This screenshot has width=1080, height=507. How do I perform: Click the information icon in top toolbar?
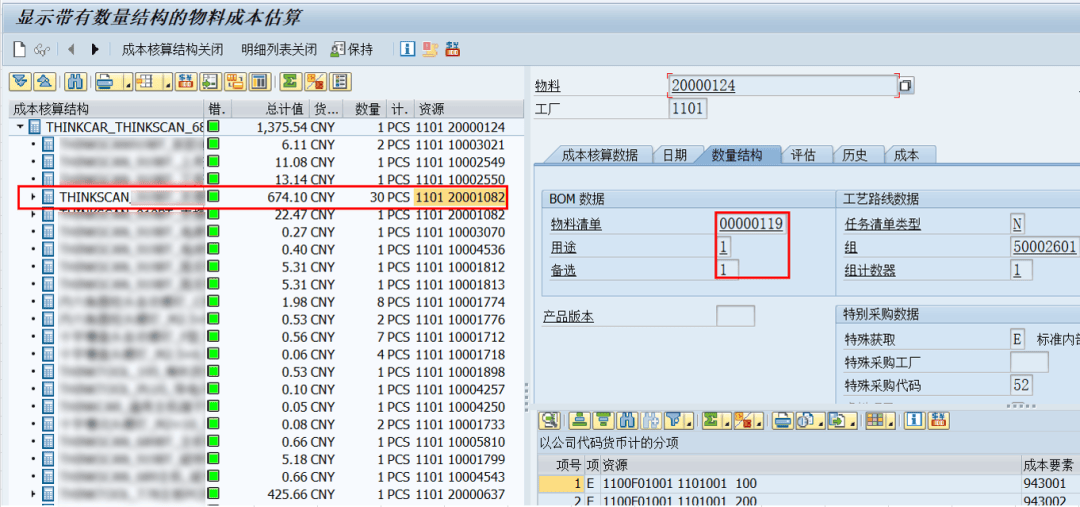[407, 49]
